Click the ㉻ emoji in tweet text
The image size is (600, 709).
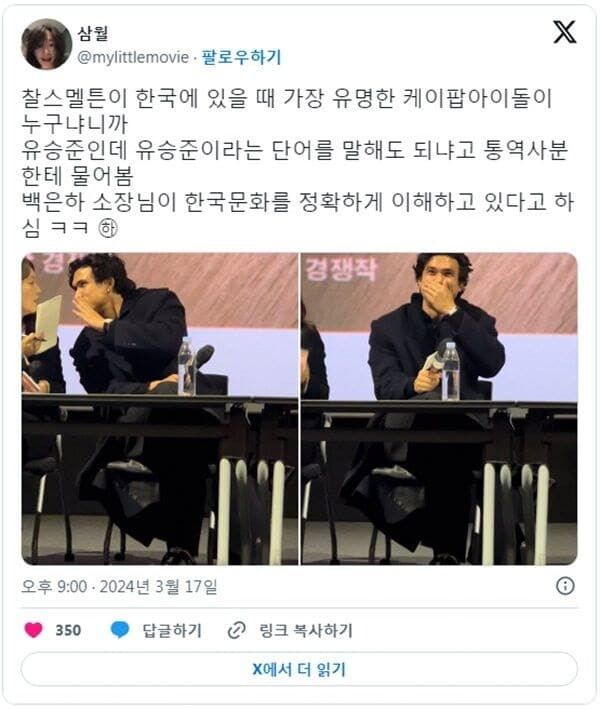click(108, 228)
